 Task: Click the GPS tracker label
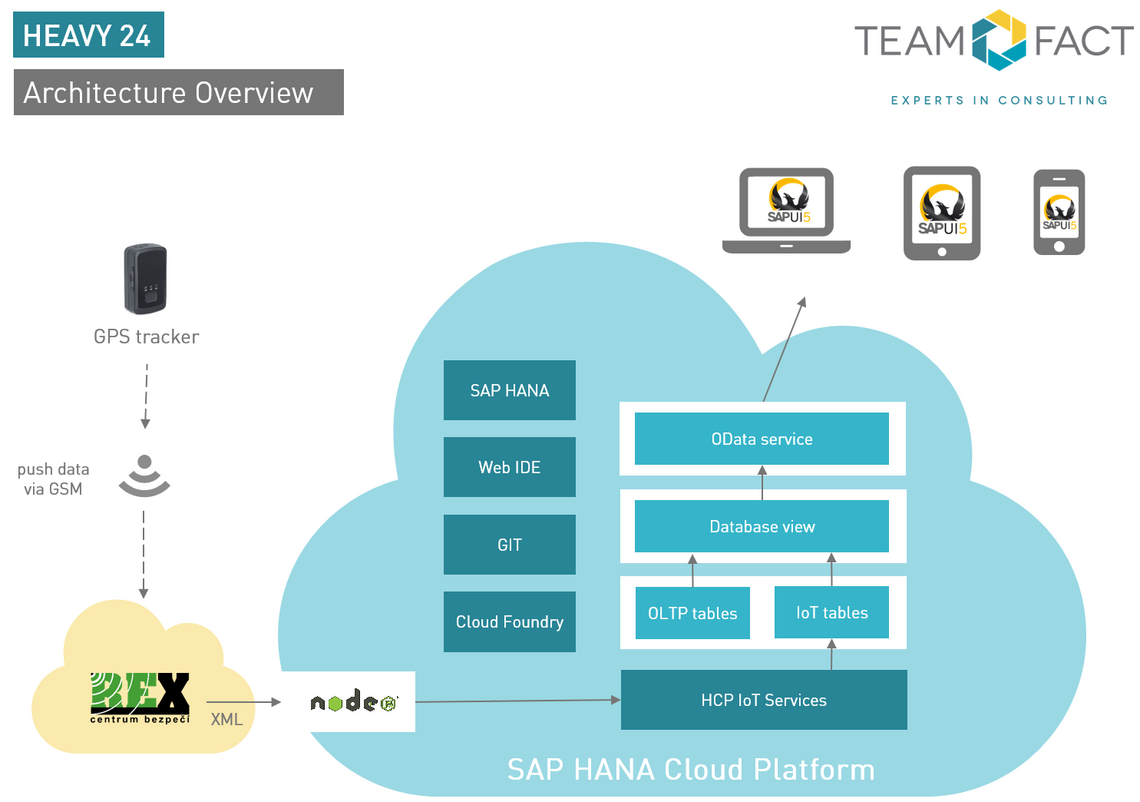pos(146,337)
